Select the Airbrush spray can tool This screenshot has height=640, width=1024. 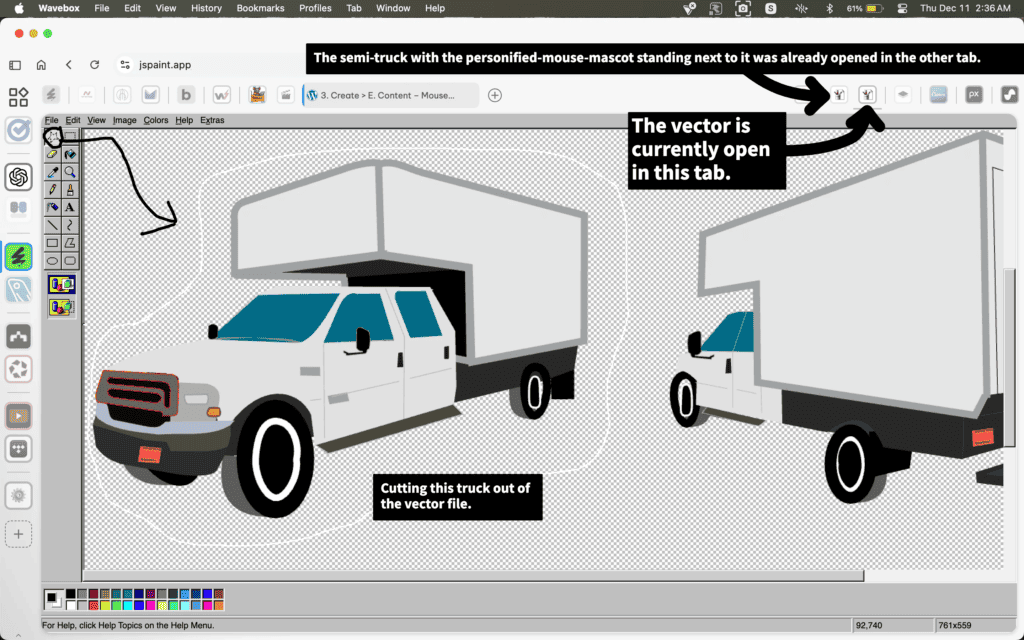point(52,207)
